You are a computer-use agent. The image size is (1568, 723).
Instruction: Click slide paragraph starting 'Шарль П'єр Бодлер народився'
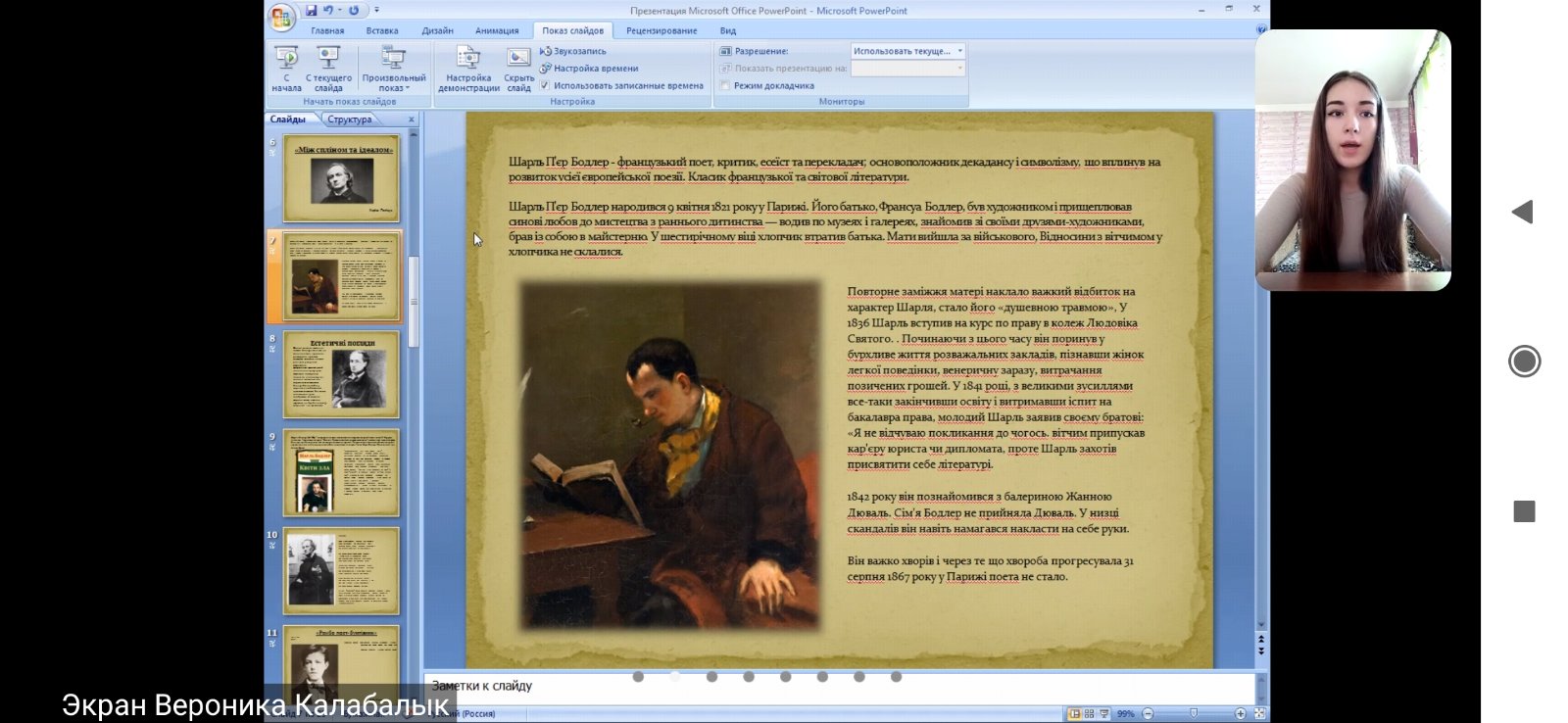tap(835, 229)
